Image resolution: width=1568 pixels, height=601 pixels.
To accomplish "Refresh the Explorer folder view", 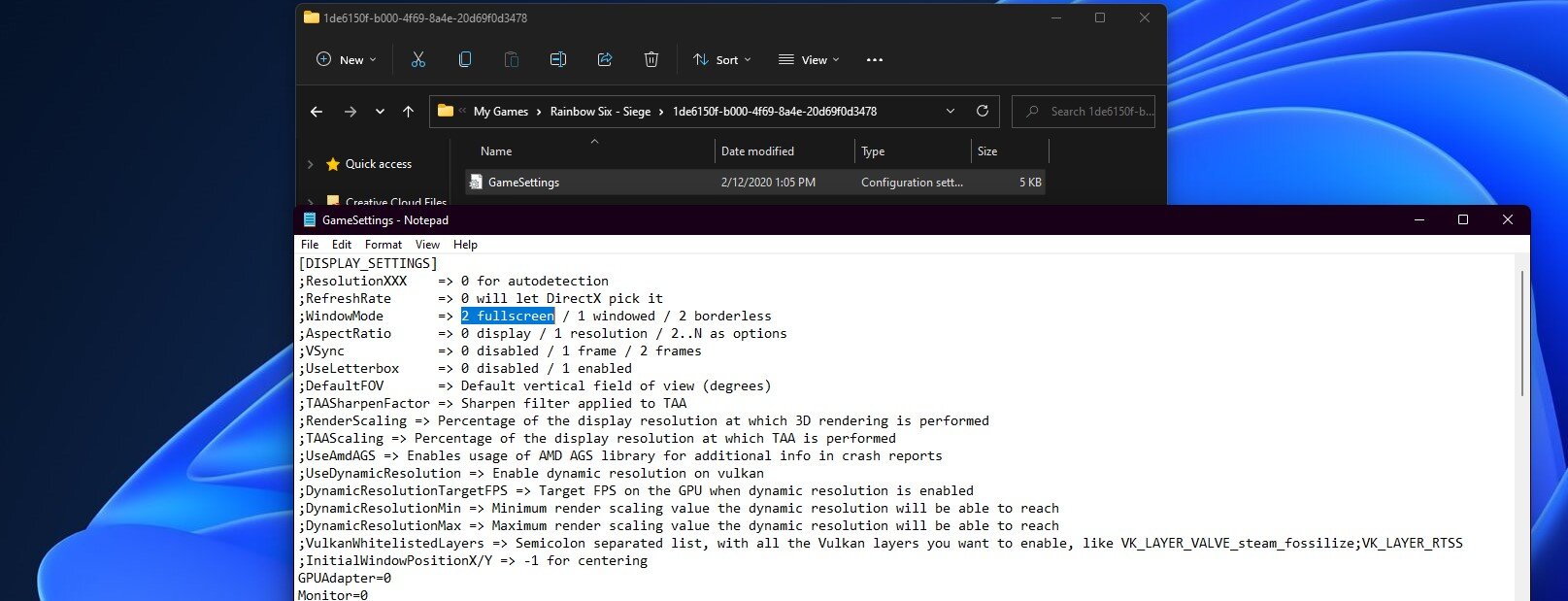I will 983,112.
